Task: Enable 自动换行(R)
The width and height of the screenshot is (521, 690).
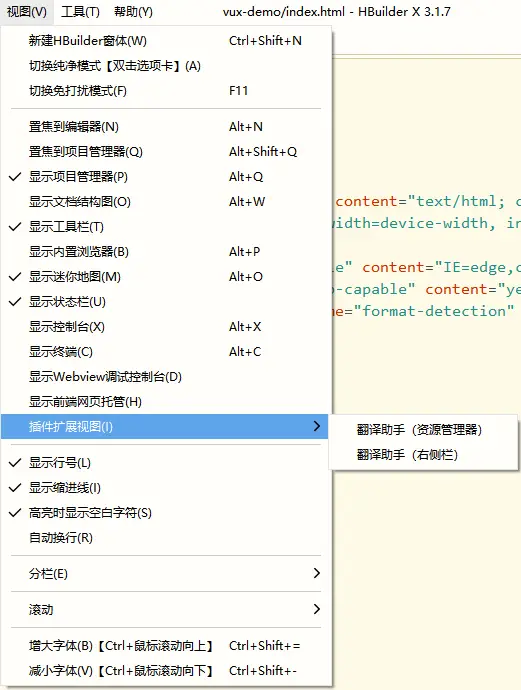Action: point(165,538)
